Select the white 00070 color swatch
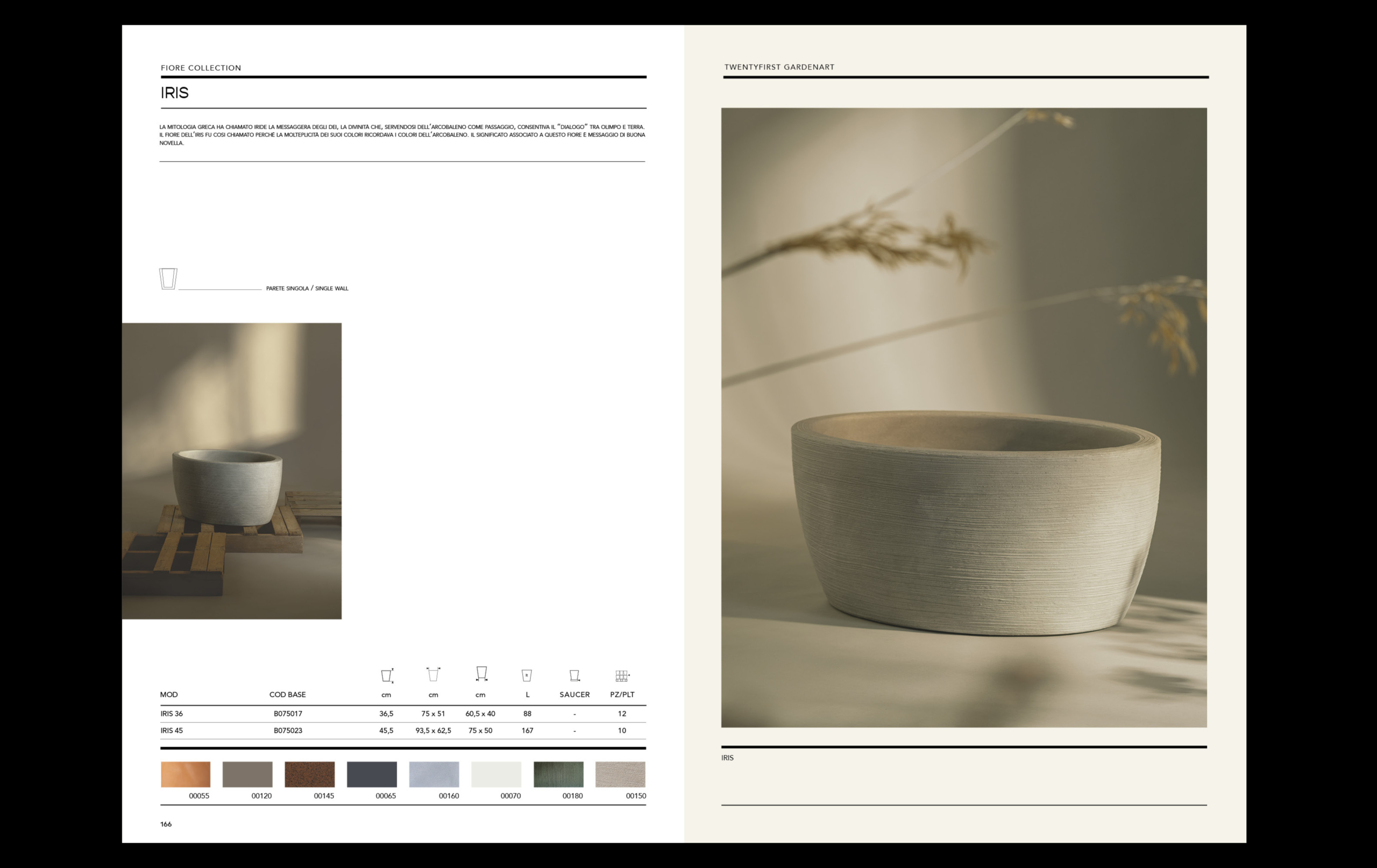The image size is (1377, 868). tap(496, 774)
